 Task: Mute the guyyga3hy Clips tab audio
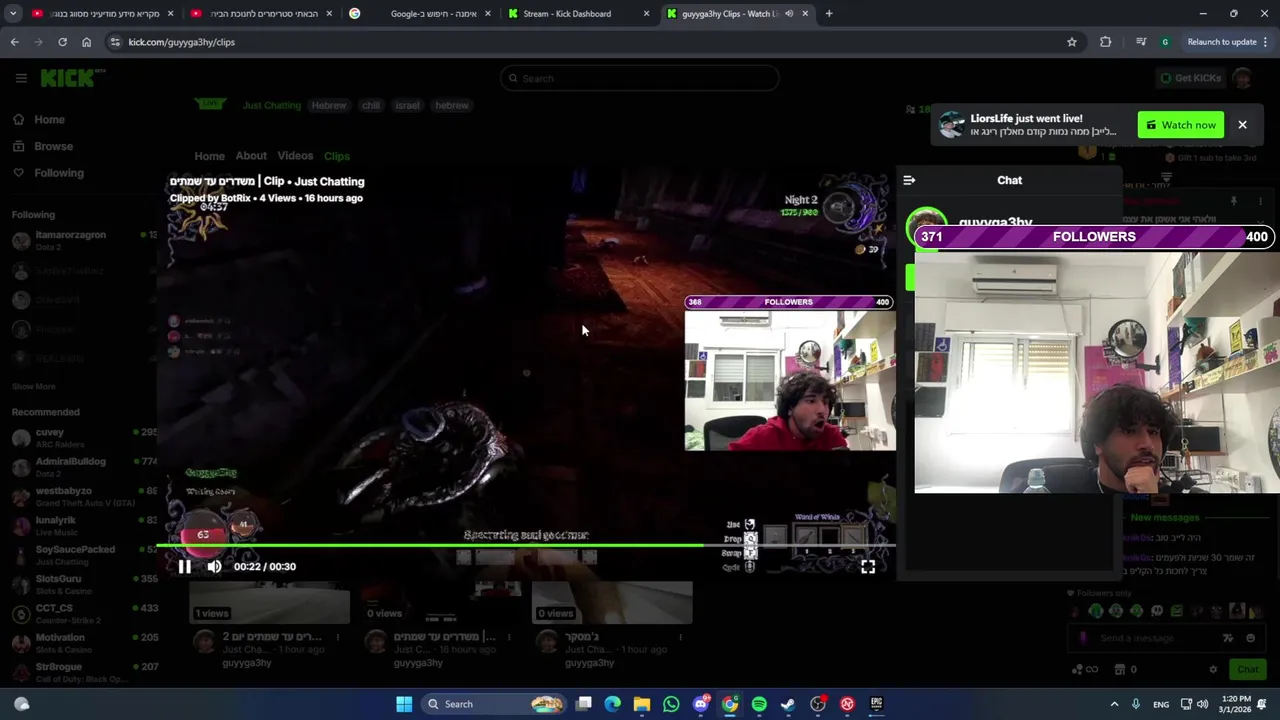pyautogui.click(x=789, y=14)
